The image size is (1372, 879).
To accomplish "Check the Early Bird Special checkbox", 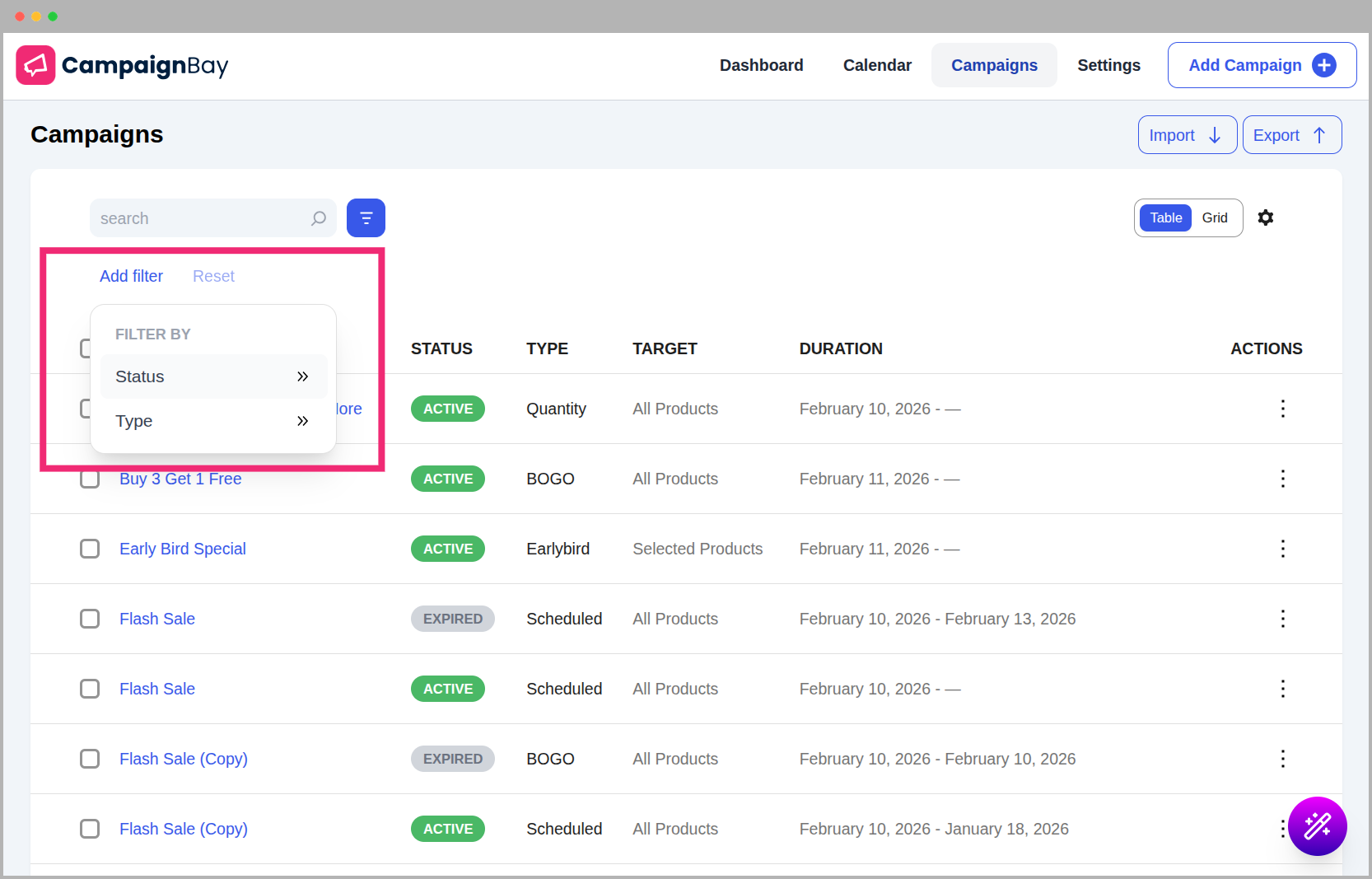I will tap(90, 549).
